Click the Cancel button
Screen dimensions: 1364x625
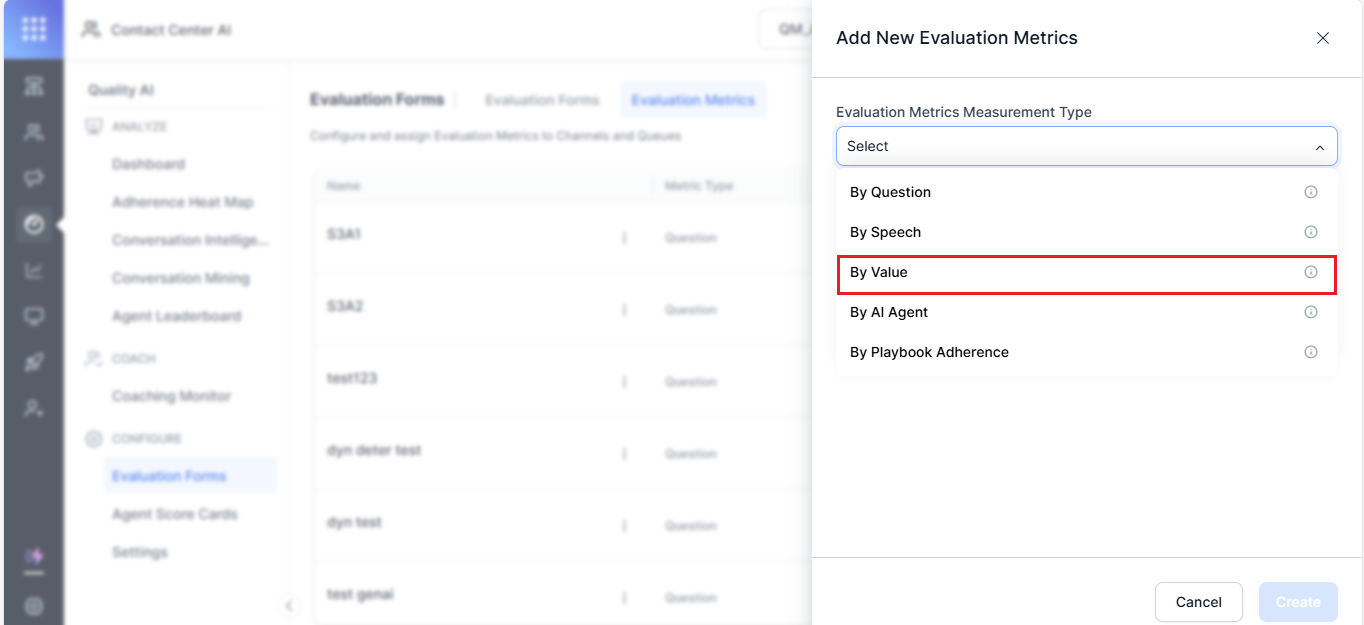coord(1198,602)
